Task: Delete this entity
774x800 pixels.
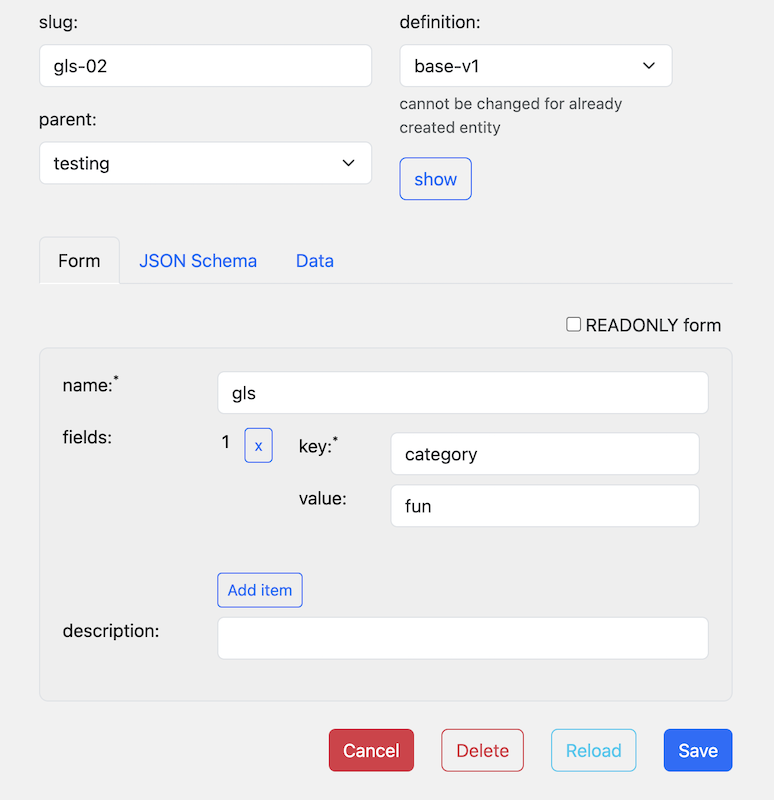Action: tap(482, 750)
